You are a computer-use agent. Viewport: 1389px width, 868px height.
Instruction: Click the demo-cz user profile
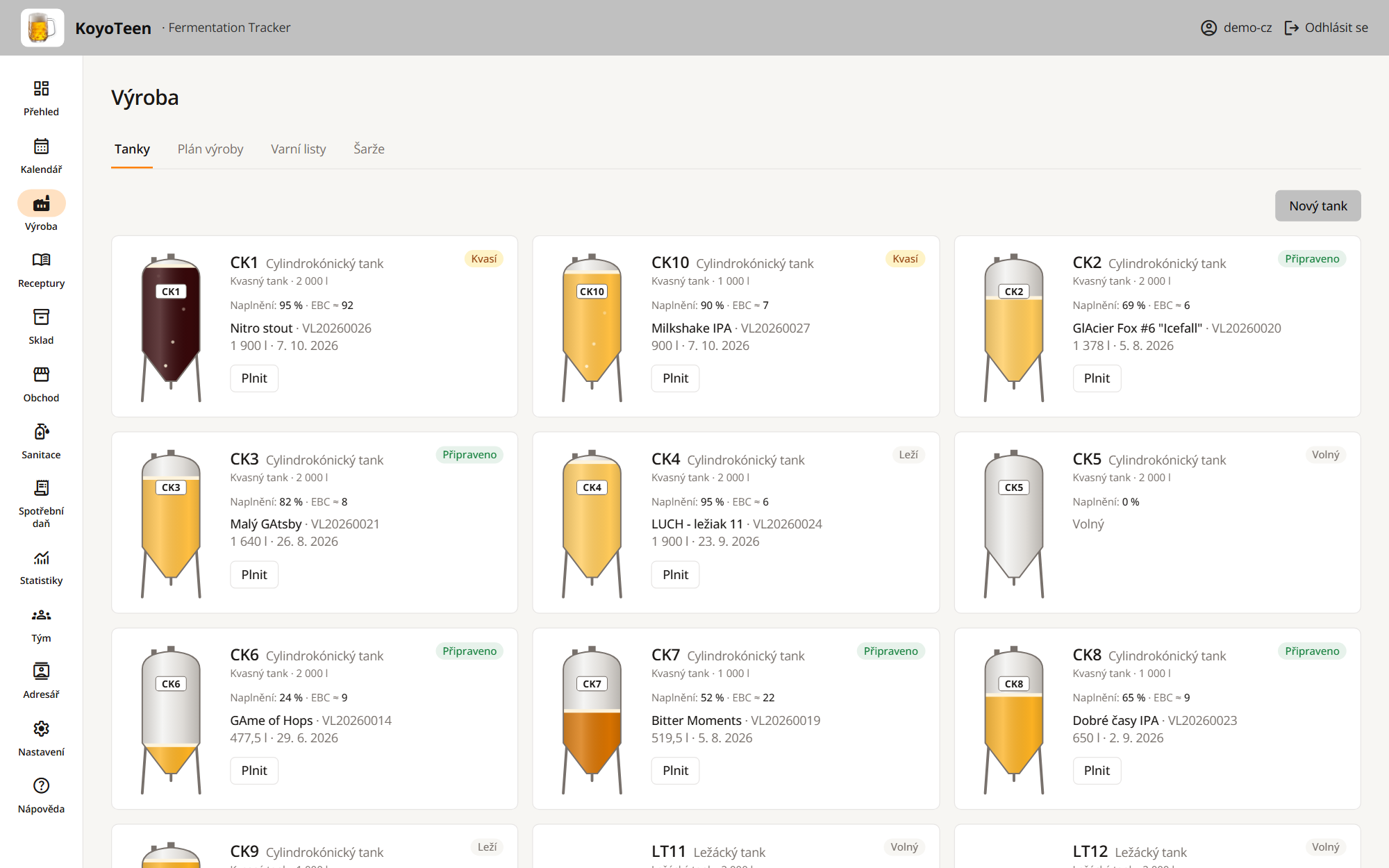[1236, 28]
